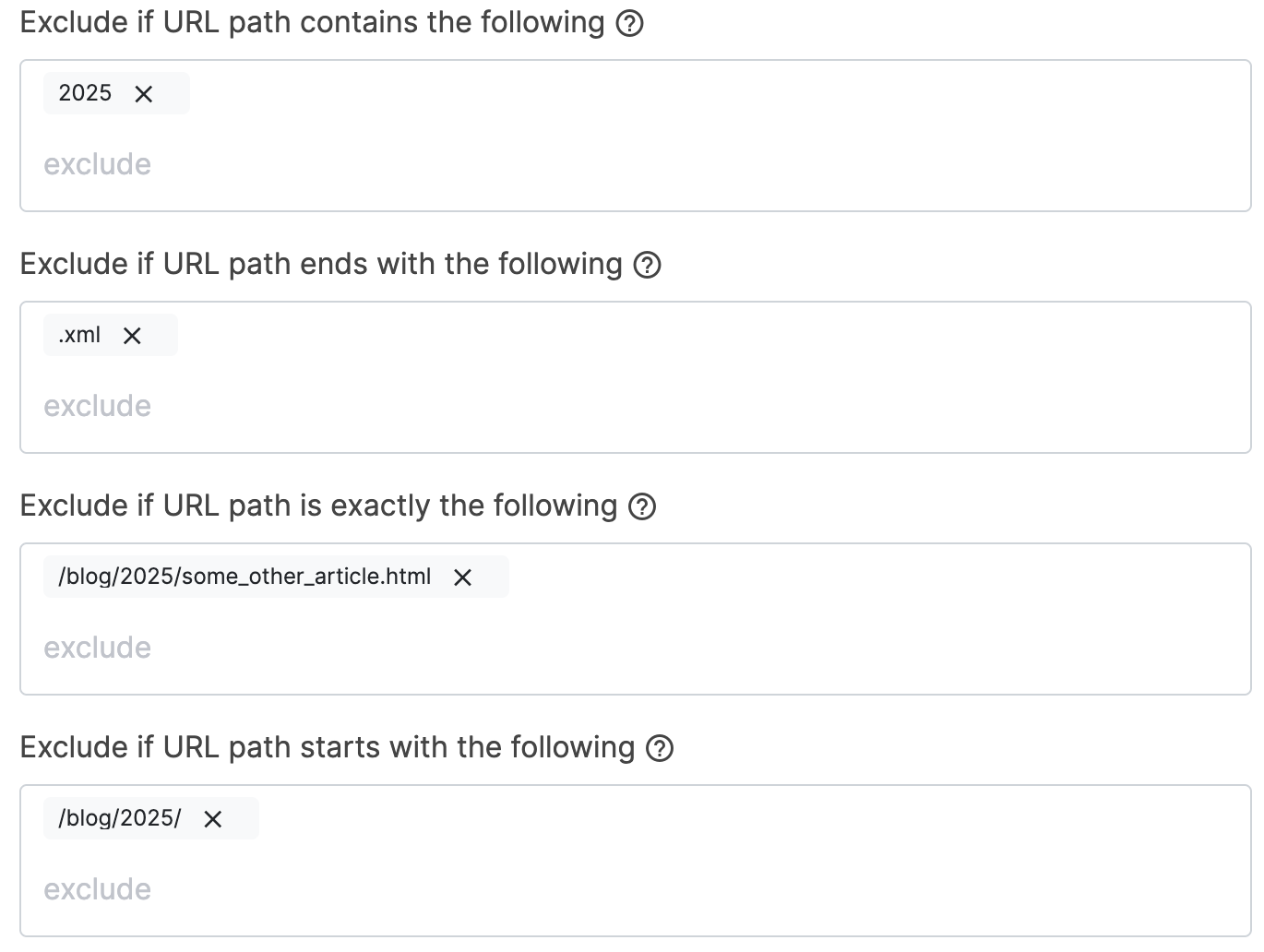1264x952 pixels.
Task: Remove the some_other_article.html exact path tag
Action: click(x=463, y=577)
